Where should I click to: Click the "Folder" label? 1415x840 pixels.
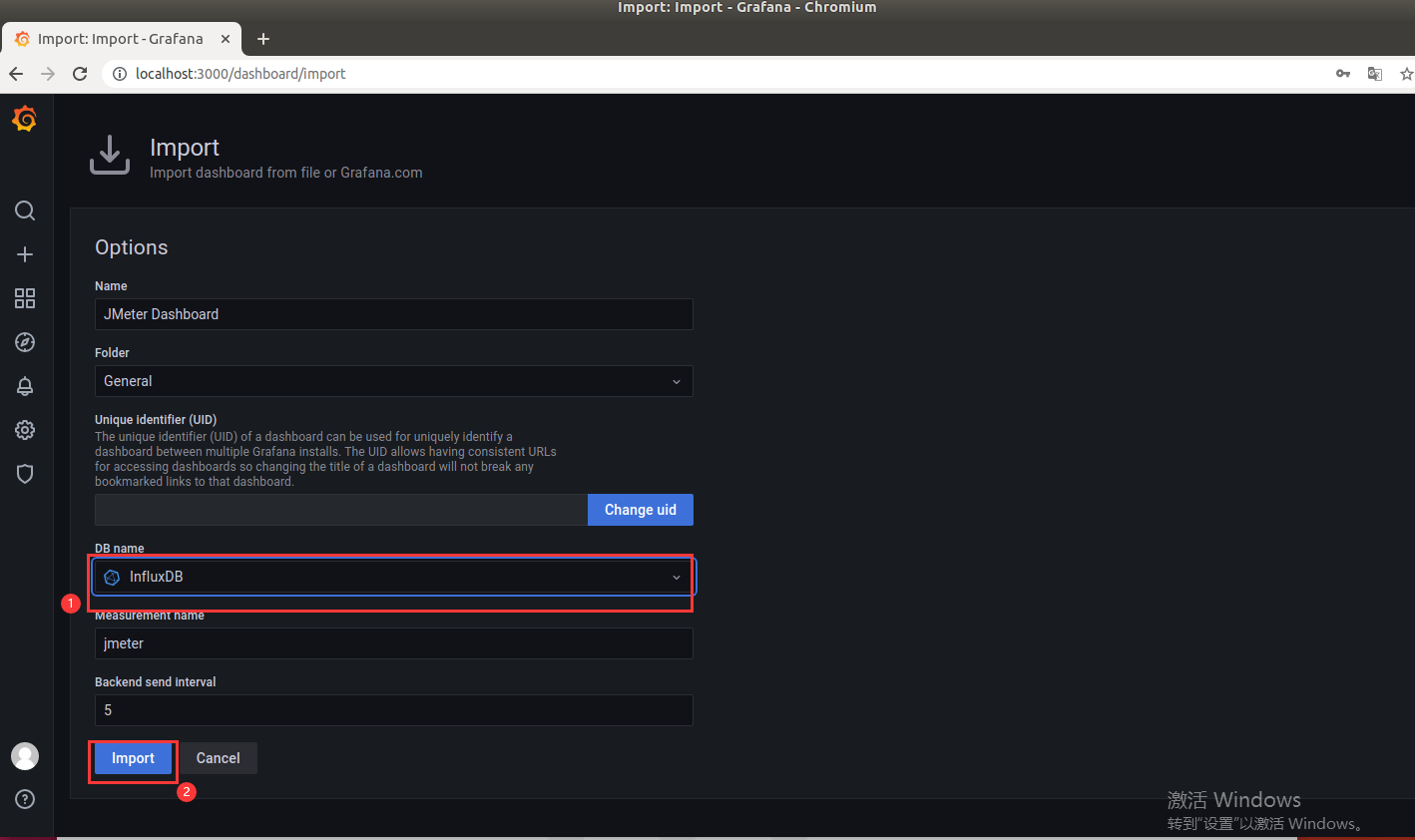tap(112, 353)
